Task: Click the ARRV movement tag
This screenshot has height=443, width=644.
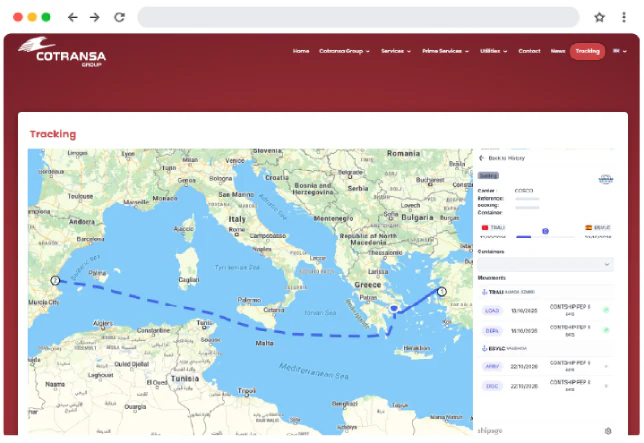Action: [x=492, y=366]
